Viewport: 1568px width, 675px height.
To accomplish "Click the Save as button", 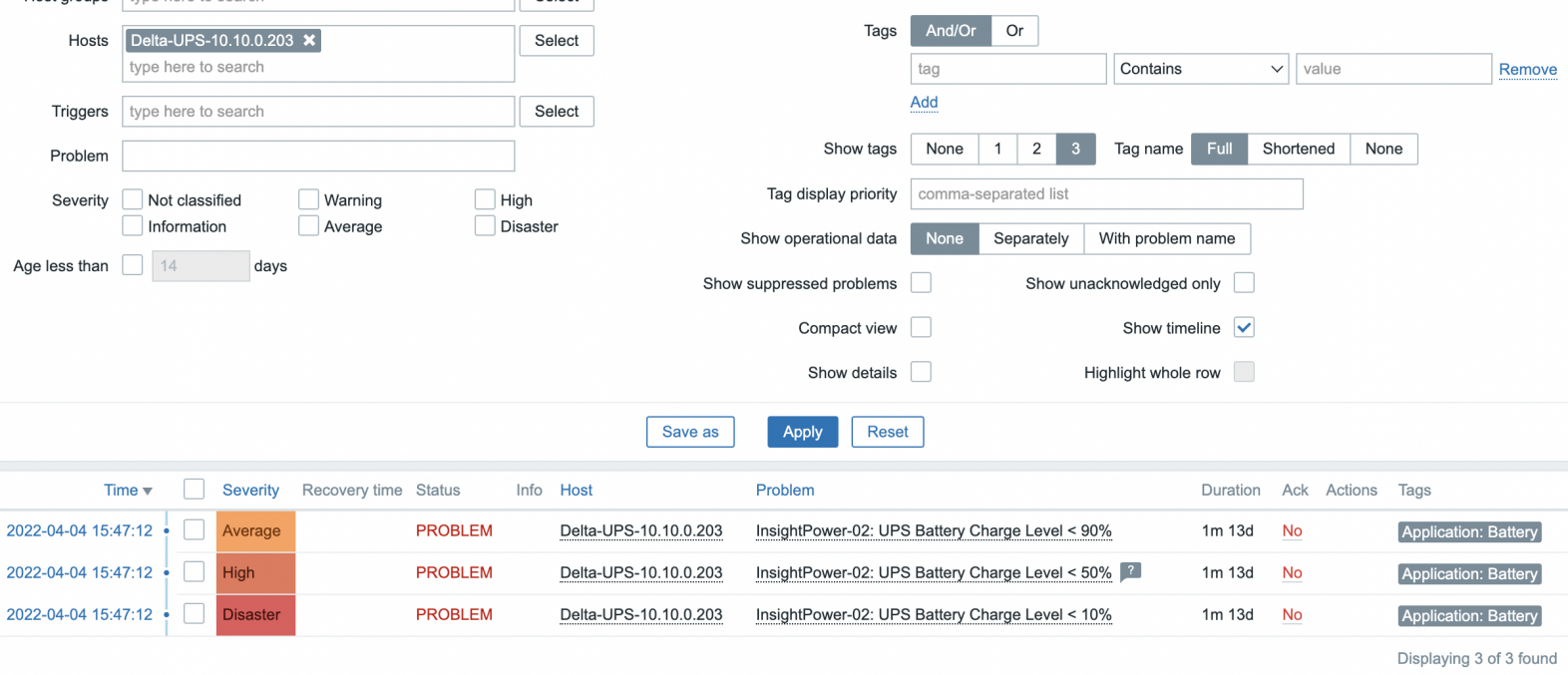I will [x=690, y=432].
